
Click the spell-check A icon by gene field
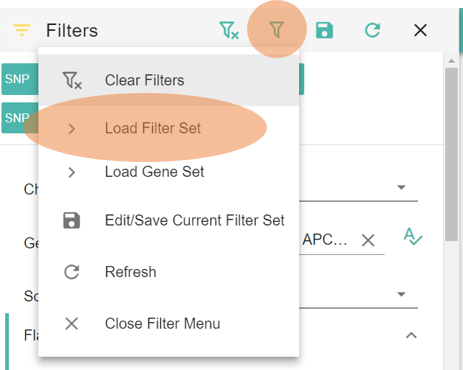(x=413, y=237)
